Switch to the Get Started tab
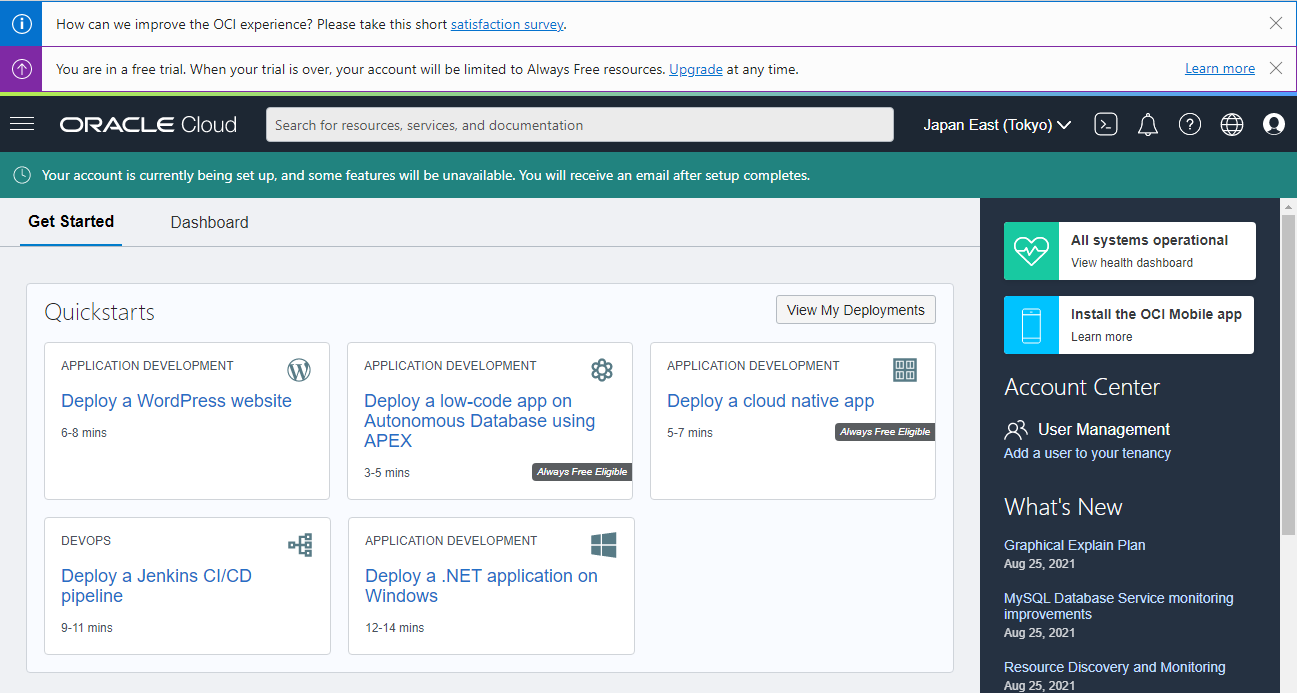 (x=71, y=222)
